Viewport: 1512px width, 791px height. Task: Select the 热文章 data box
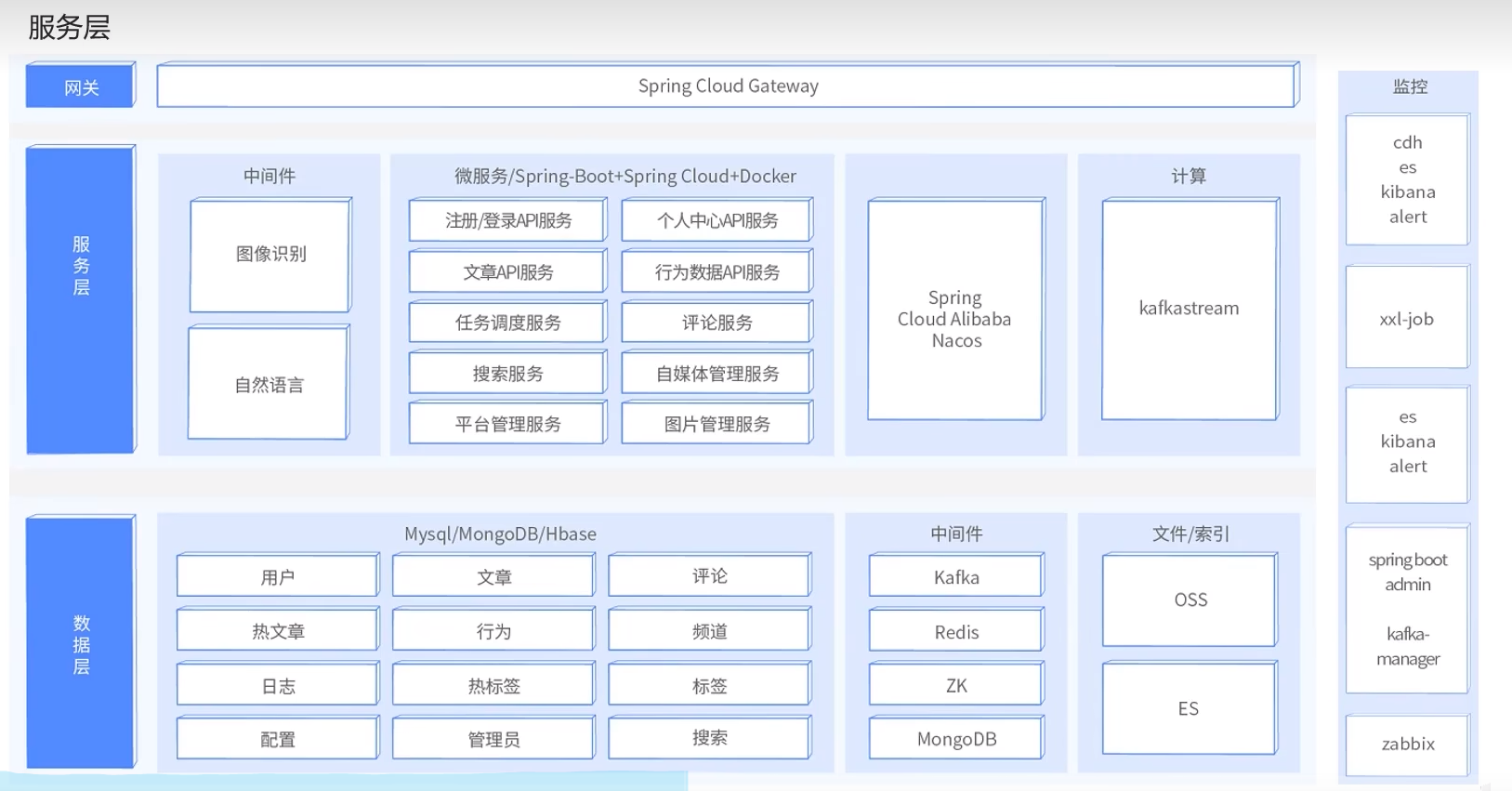coord(278,630)
